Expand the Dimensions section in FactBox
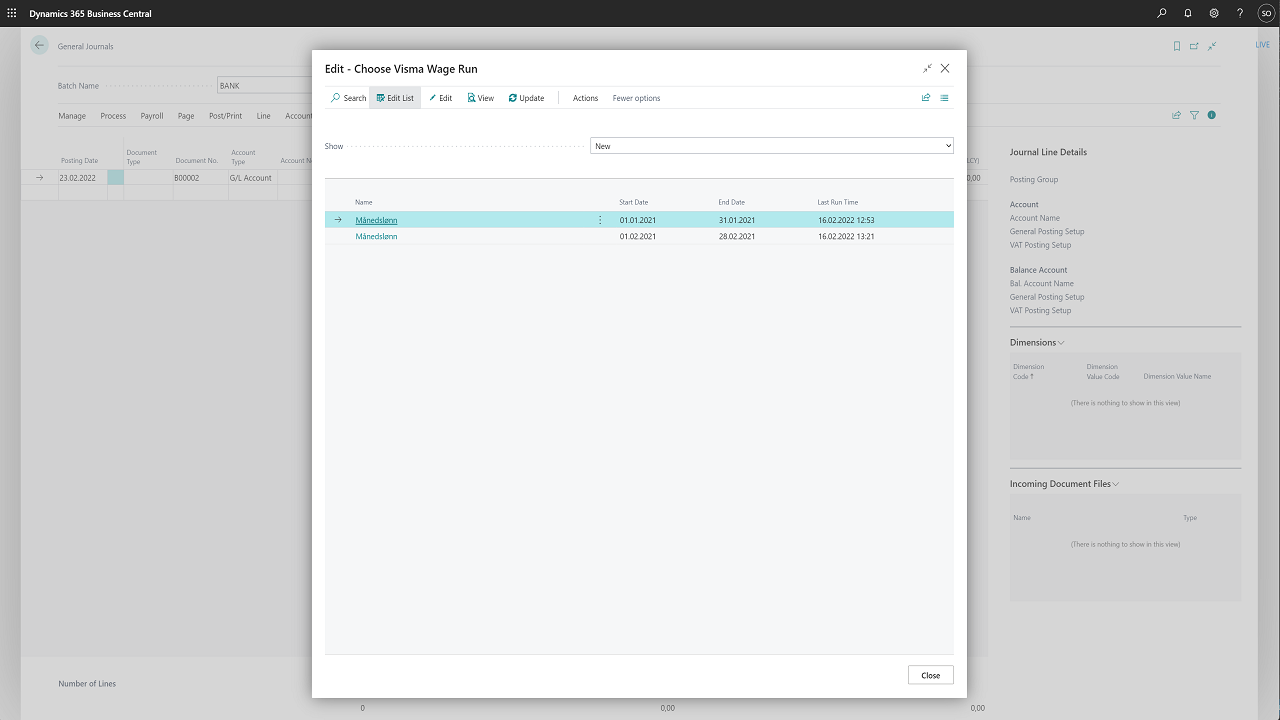Screen dimensions: 1280x720 coord(1037,342)
